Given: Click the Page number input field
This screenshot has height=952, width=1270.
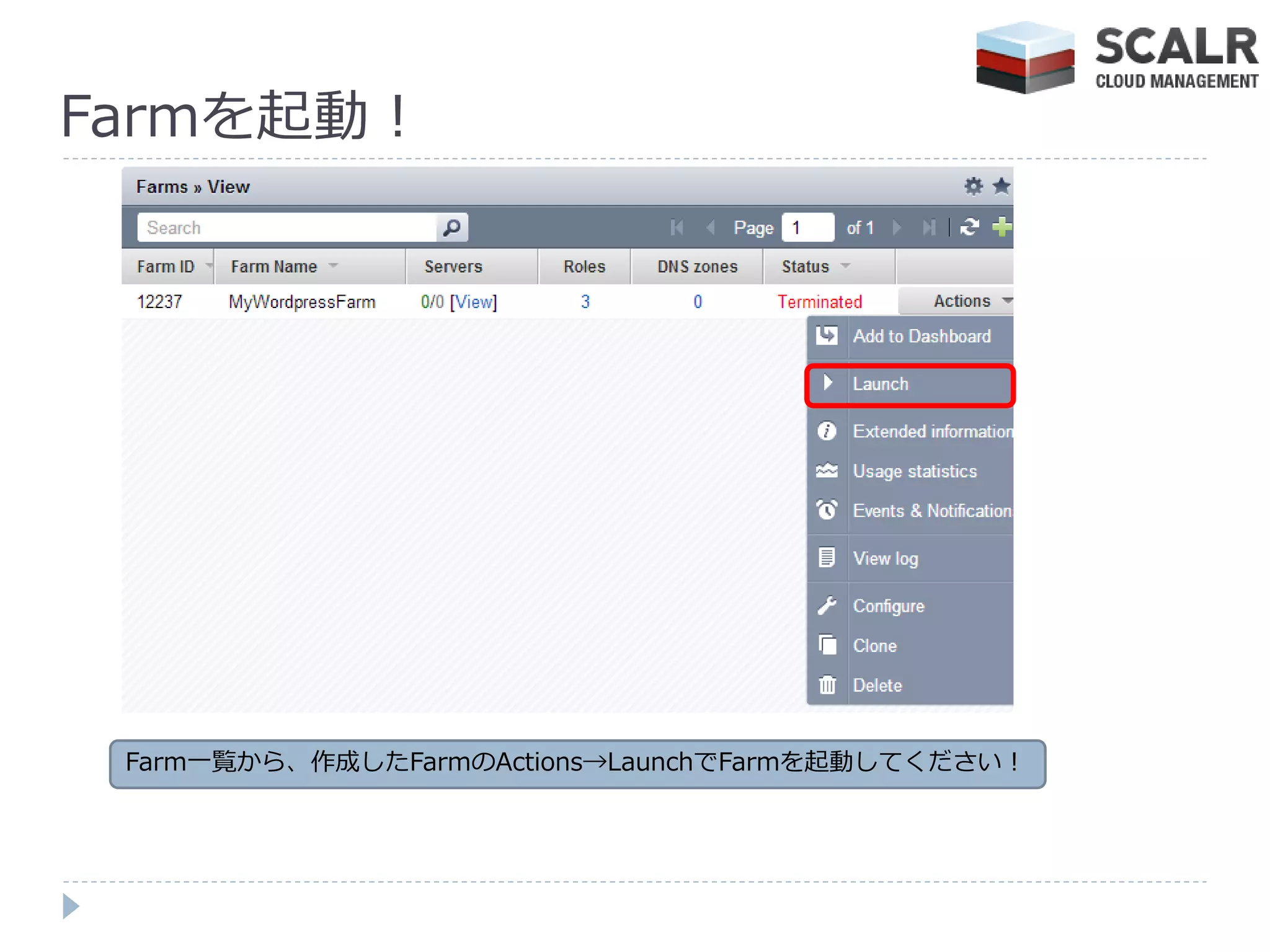Looking at the screenshot, I should point(808,227).
